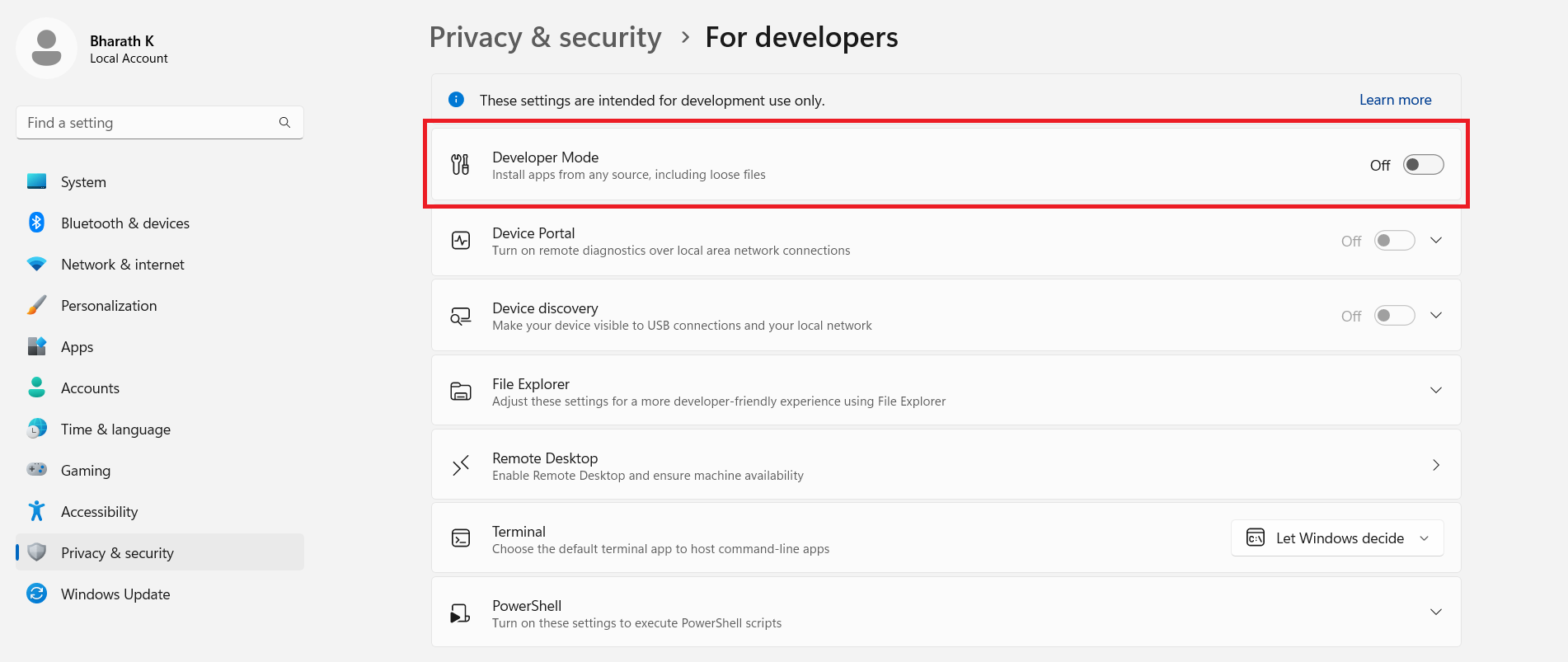
Task: Click the File Explorer row title
Action: point(531,383)
